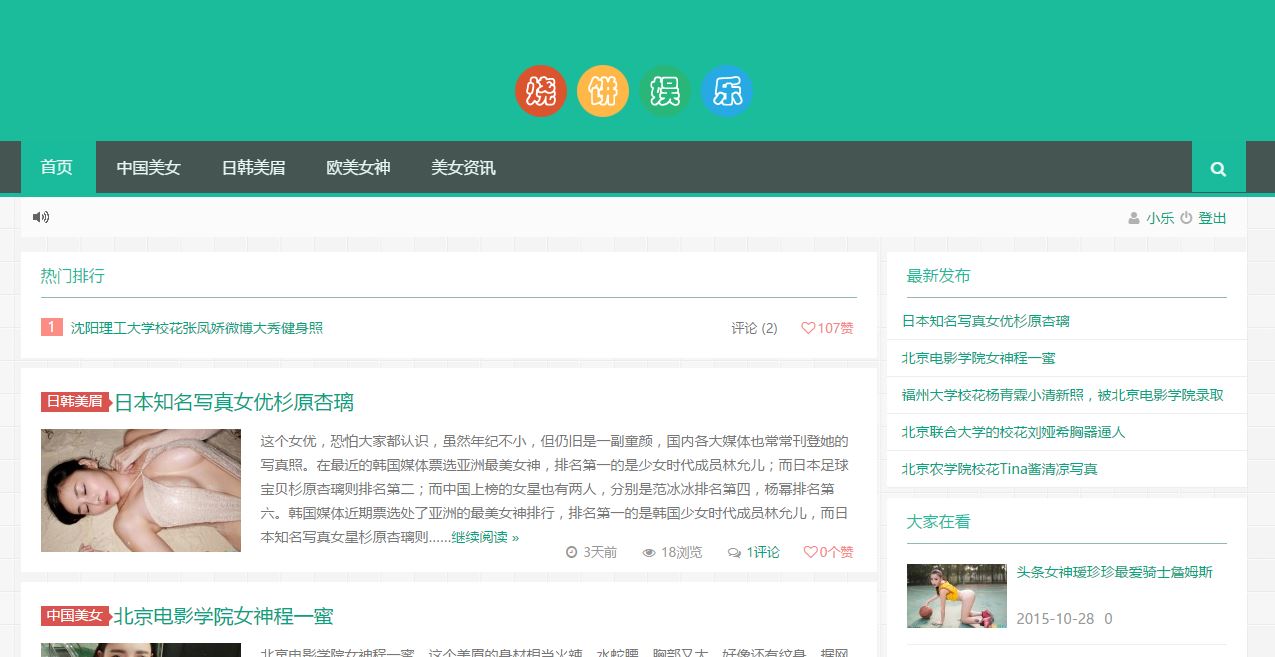1275x657 pixels.
Task: Click the 最新发布 heading
Action: tap(938, 276)
